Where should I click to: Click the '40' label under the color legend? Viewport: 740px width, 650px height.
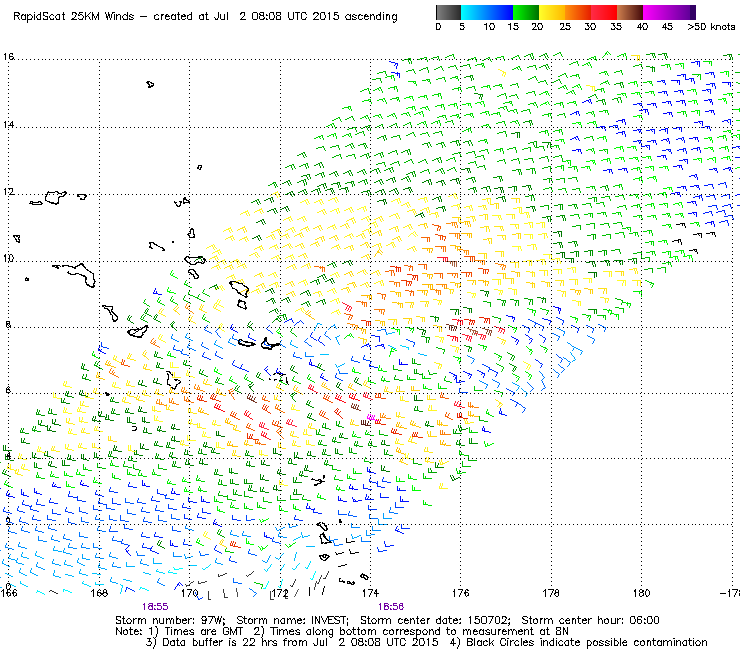[x=642, y=27]
